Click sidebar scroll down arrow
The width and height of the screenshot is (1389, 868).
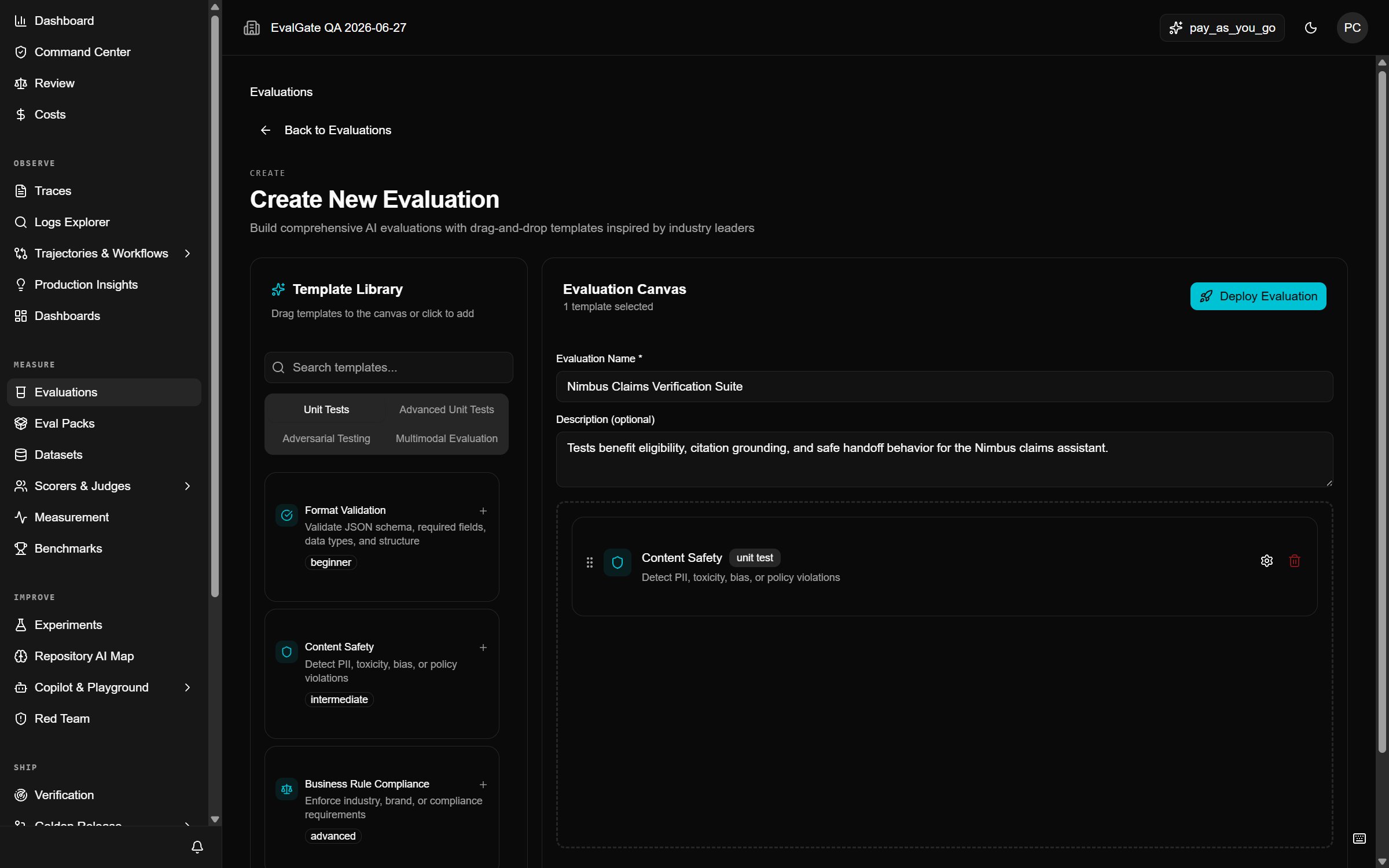tap(215, 819)
